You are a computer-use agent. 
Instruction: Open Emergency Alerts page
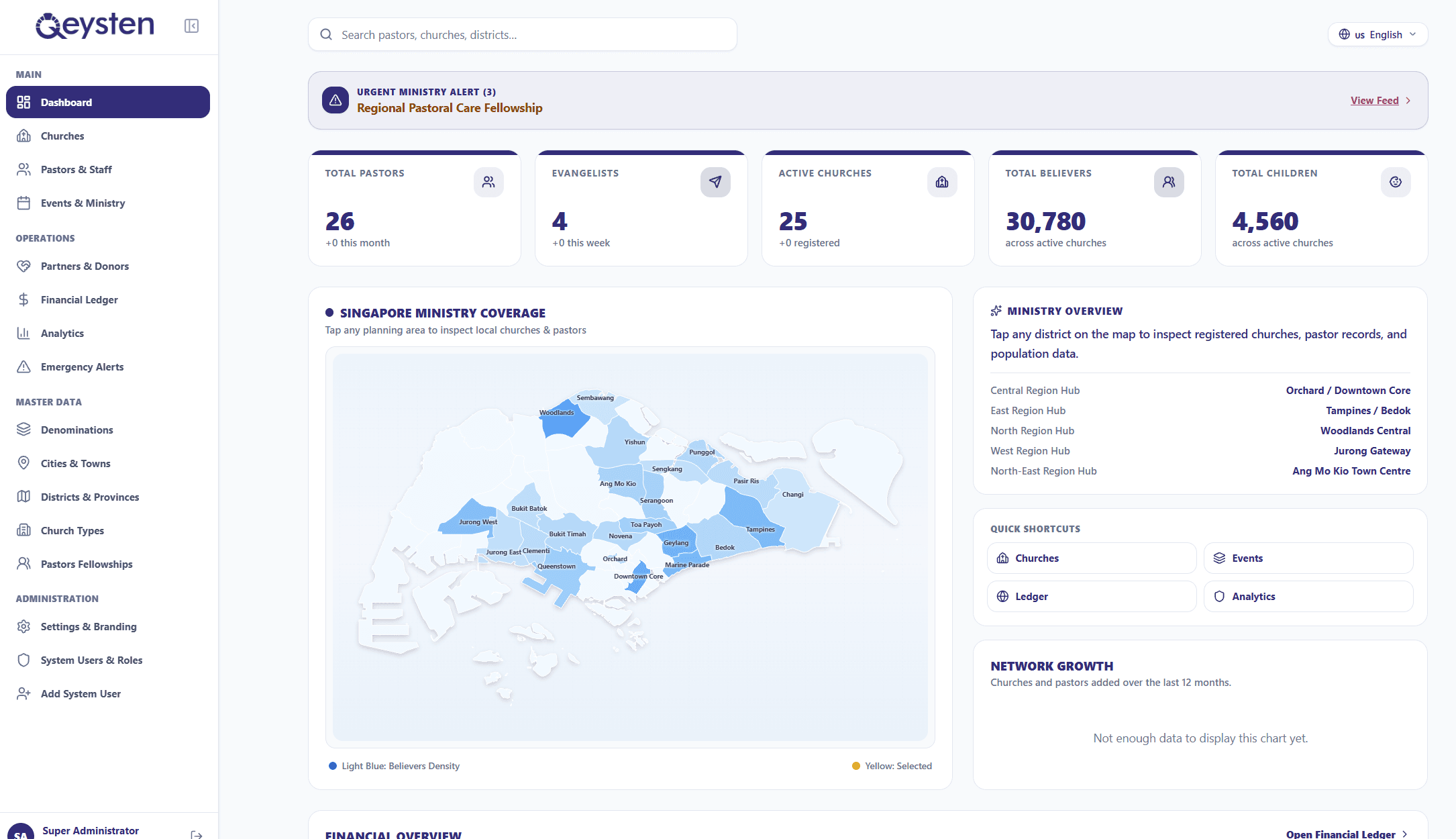point(108,366)
